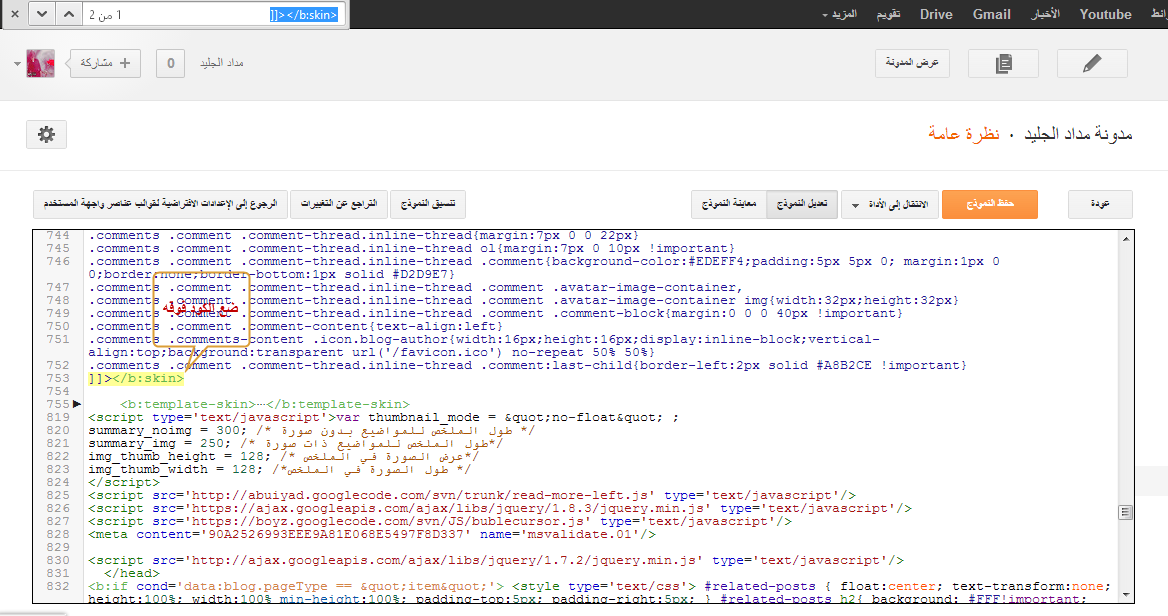Click the pencil icon to create new post
Image resolution: width=1168 pixels, height=616 pixels.
(x=1092, y=64)
